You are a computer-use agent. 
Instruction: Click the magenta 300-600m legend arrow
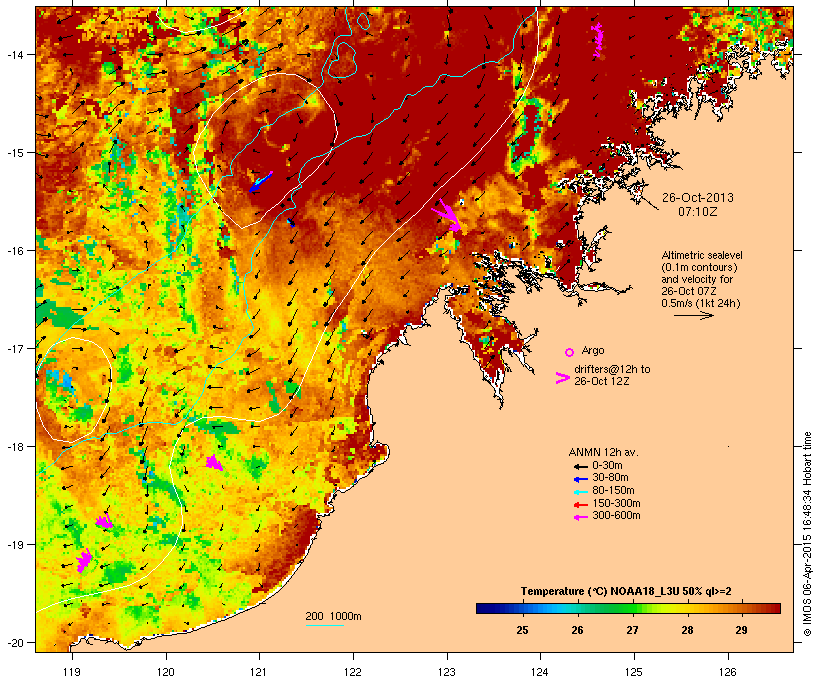click(580, 516)
